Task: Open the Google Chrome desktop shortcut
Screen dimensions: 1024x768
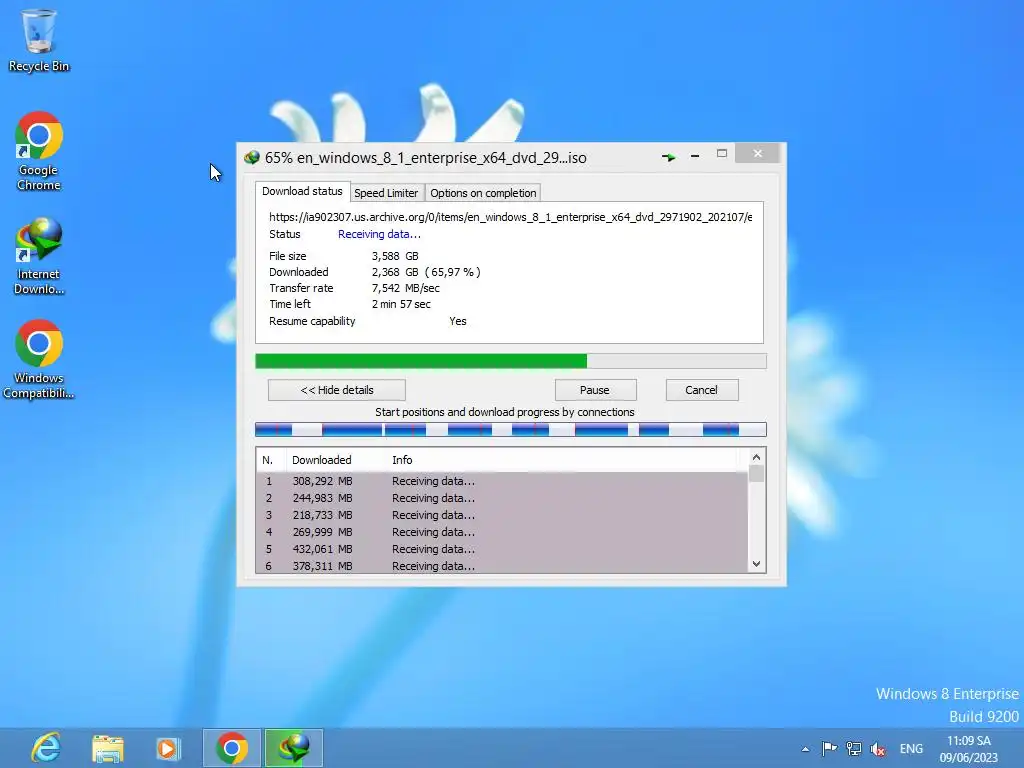Action: click(x=39, y=152)
